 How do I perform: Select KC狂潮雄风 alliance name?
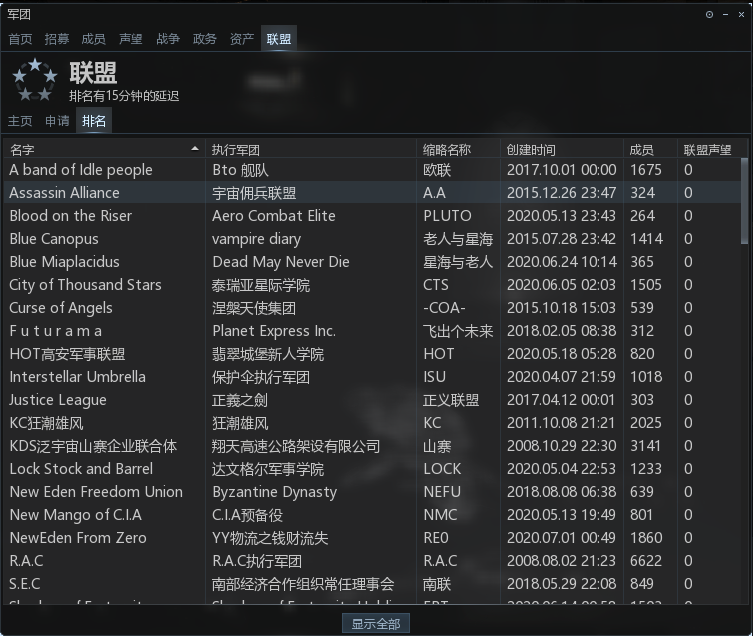click(46, 423)
